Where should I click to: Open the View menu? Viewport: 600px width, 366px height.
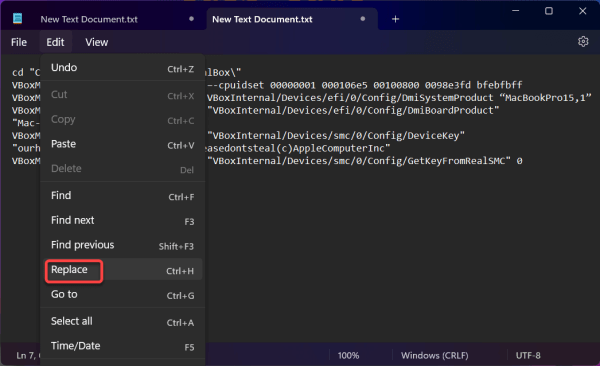tap(96, 42)
